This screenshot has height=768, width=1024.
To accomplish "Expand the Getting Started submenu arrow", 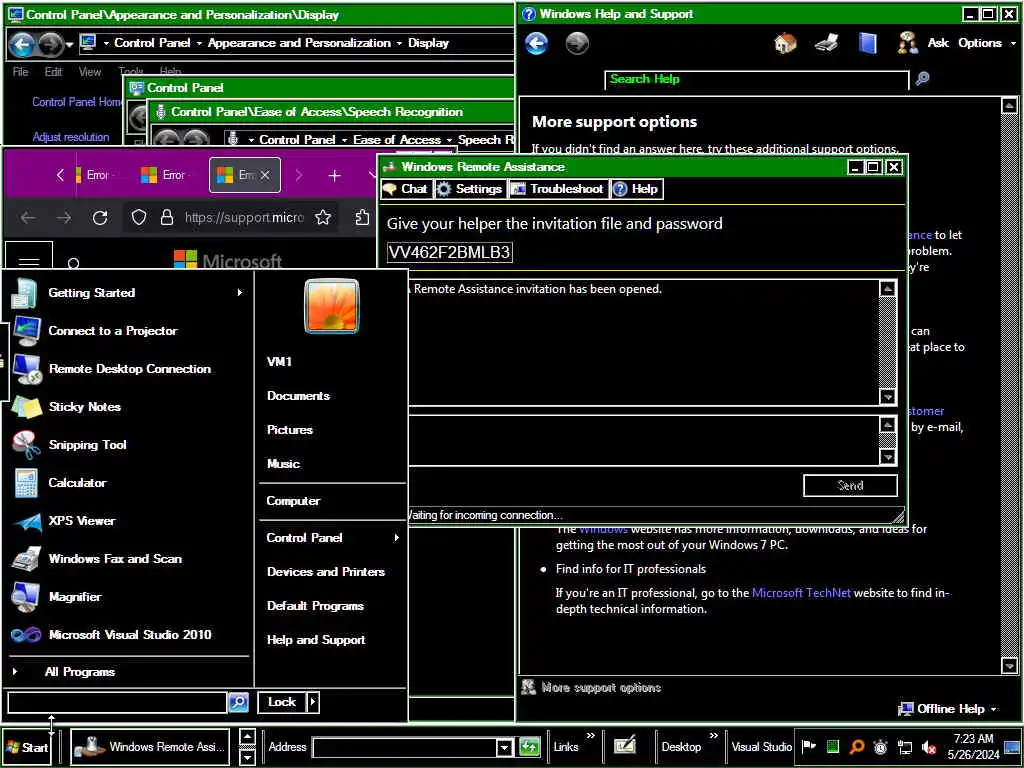I will click(x=240, y=293).
